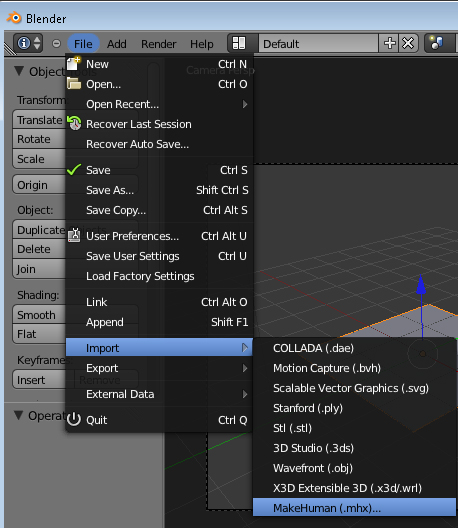The image size is (458, 528).
Task: Set shading to Smooth
Action: click(x=39, y=315)
